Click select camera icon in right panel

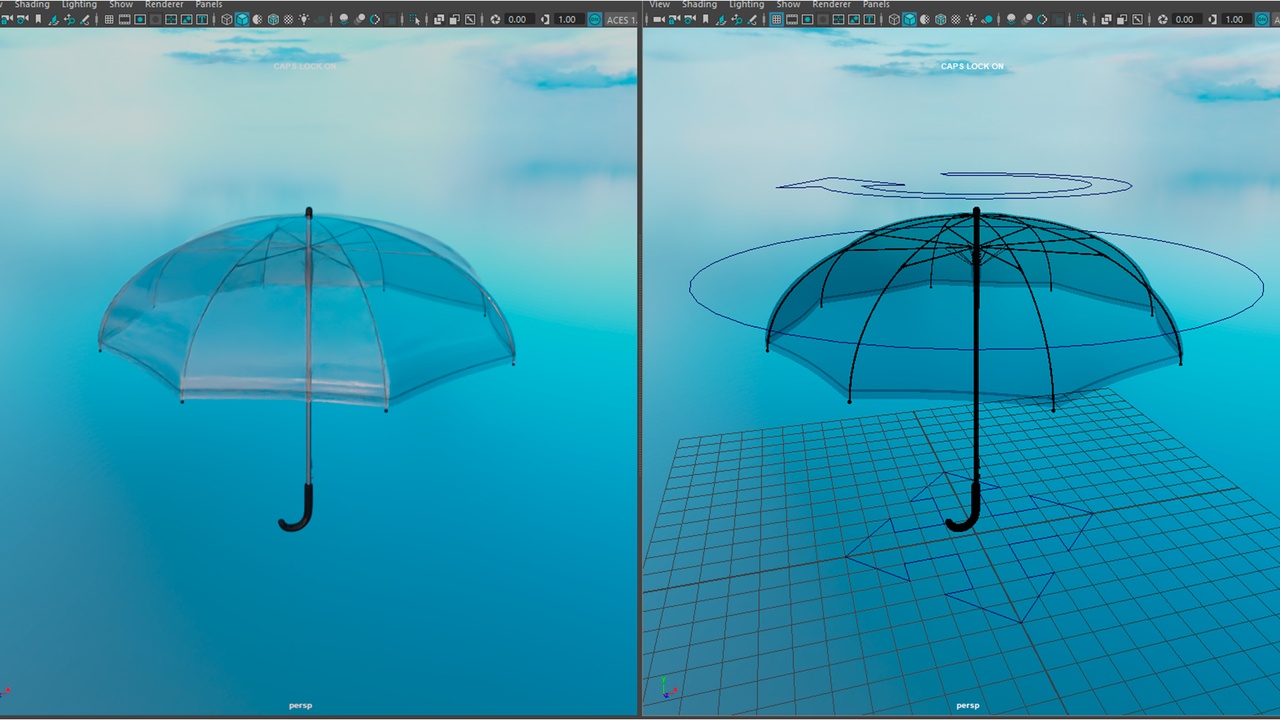coord(659,19)
